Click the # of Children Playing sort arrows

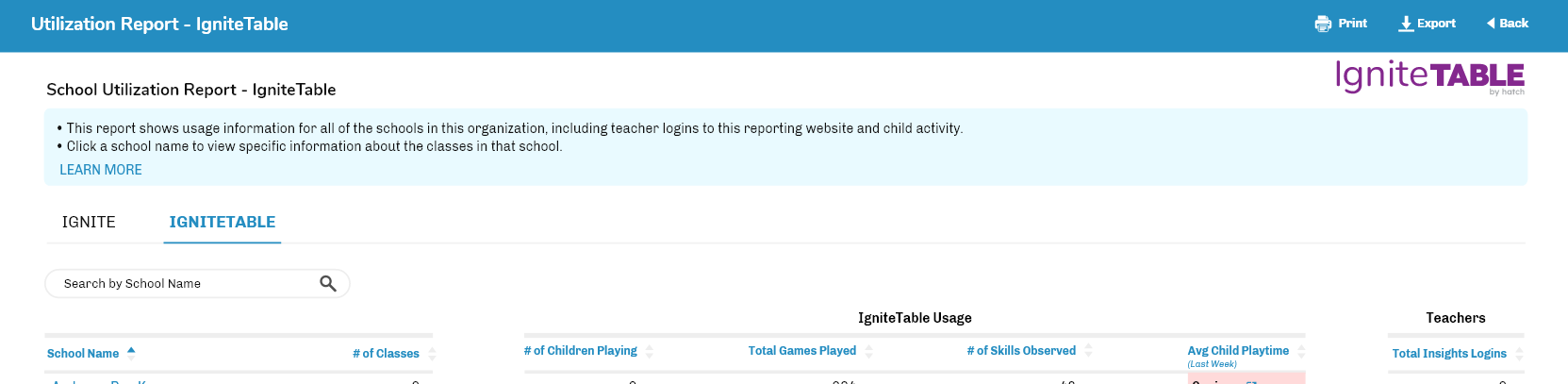coord(650,351)
